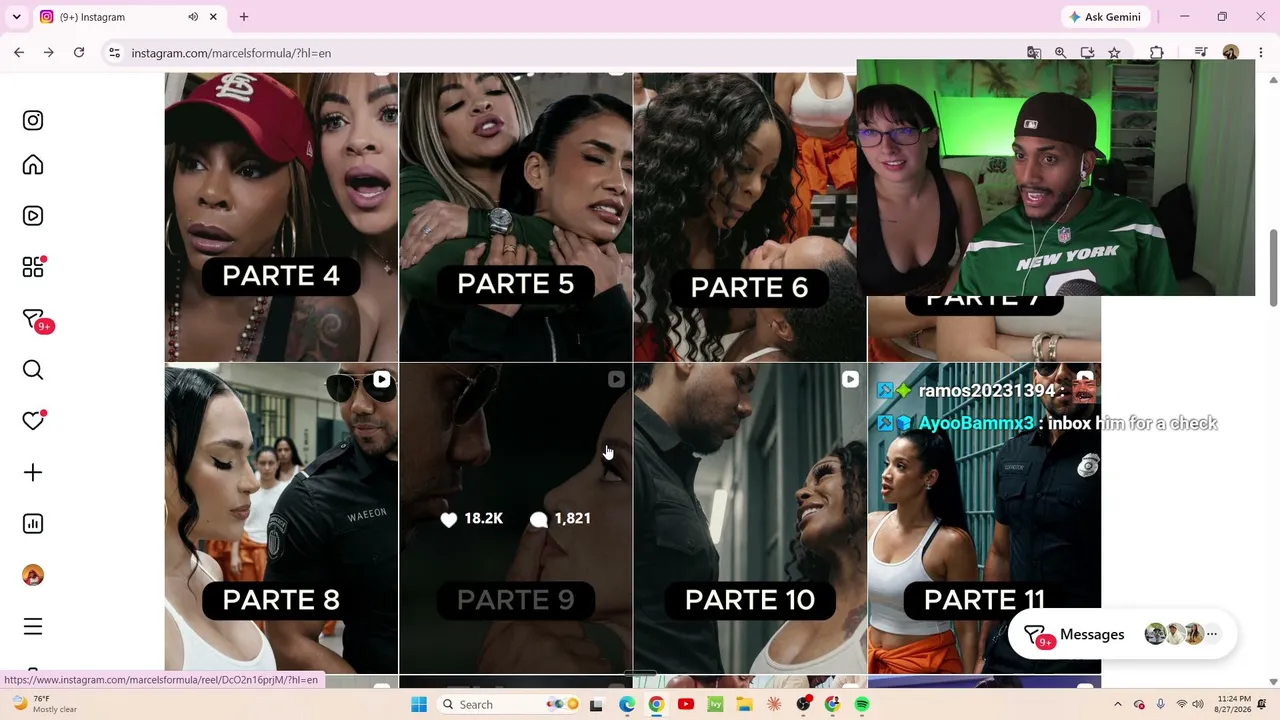Go forward in the browser
Screen dimensions: 1280x720
[x=48, y=53]
